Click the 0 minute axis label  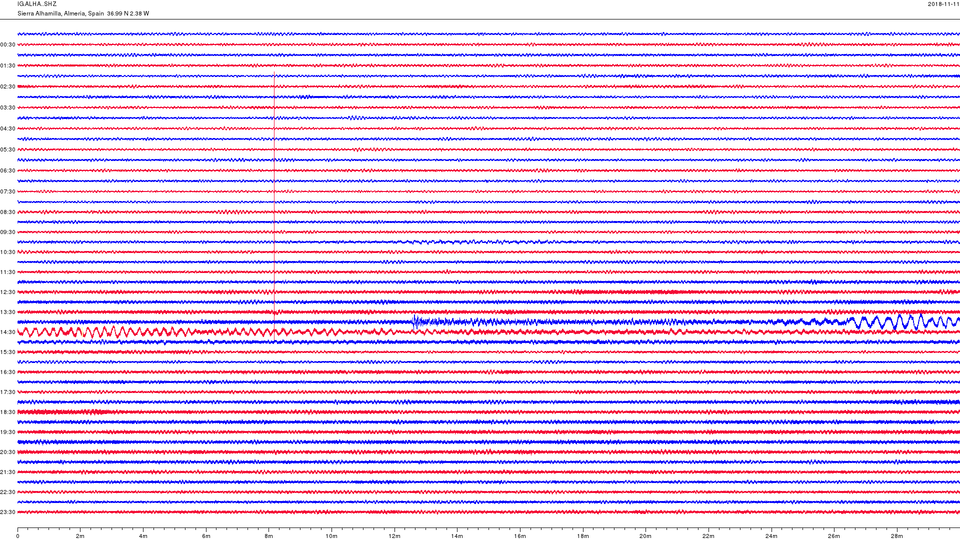point(18,536)
